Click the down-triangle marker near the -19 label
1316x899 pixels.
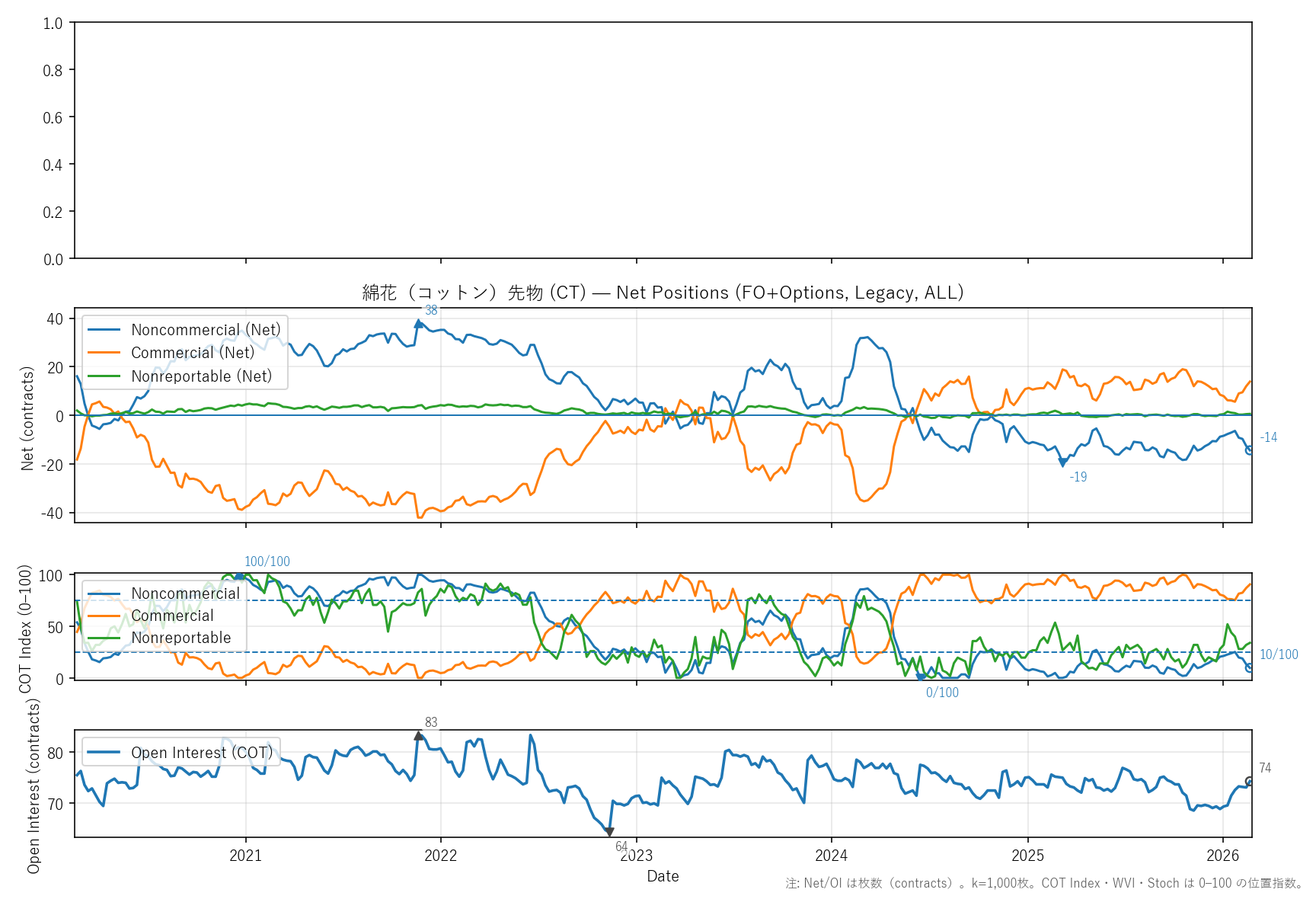[x=1062, y=462]
